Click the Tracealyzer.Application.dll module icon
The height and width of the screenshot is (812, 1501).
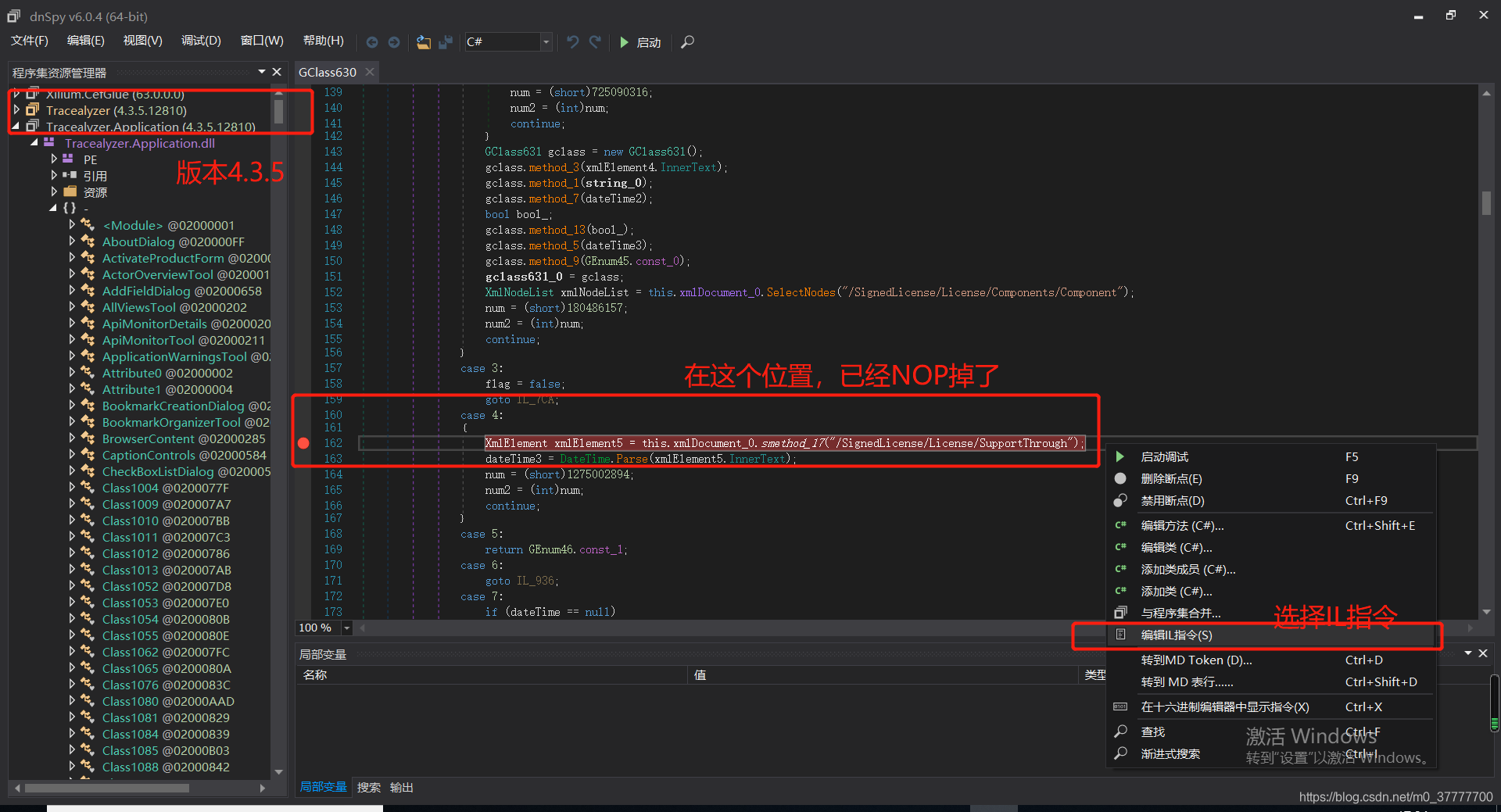coord(49,143)
